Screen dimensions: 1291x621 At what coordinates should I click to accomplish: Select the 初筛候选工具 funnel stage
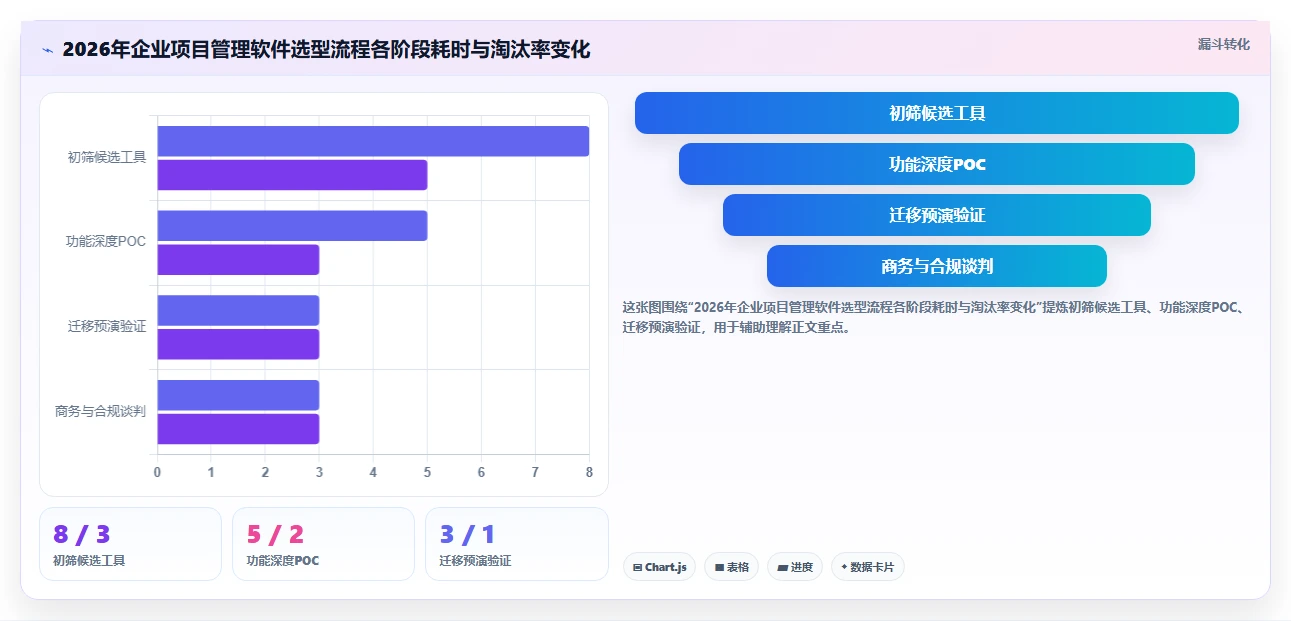click(937, 113)
